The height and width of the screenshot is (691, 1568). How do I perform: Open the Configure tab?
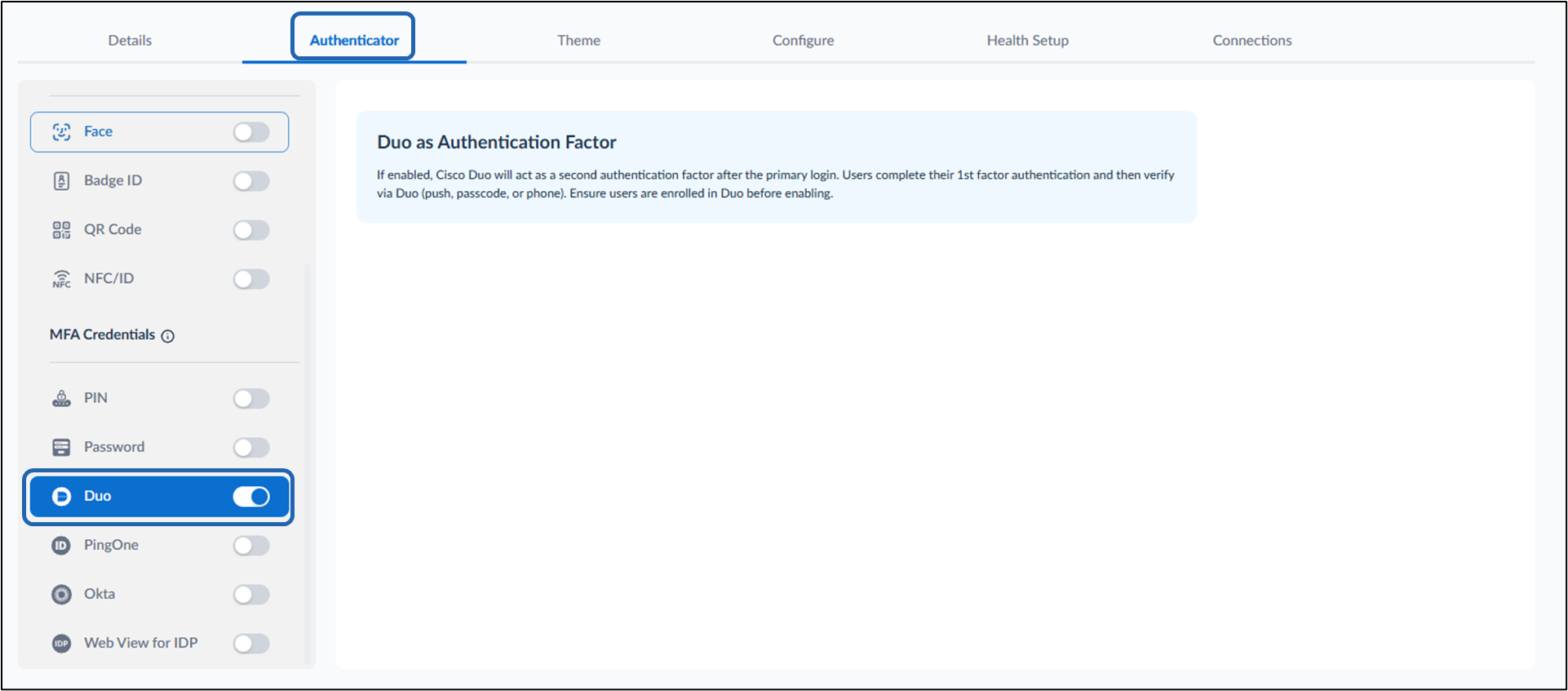pos(803,40)
